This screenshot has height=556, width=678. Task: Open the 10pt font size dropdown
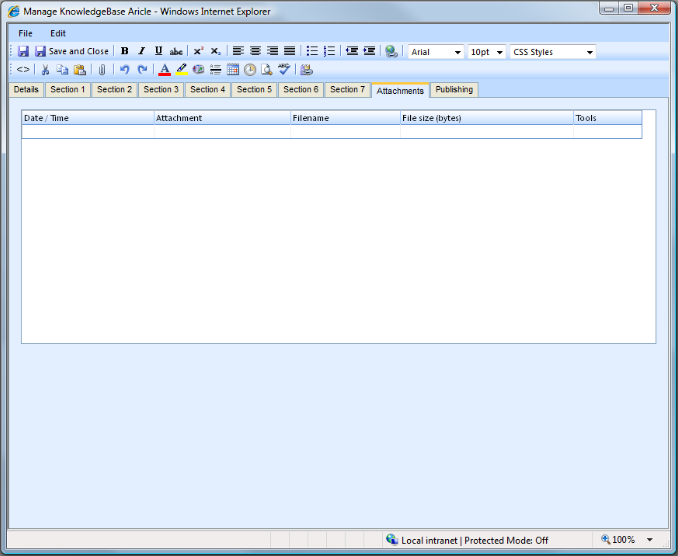point(487,52)
